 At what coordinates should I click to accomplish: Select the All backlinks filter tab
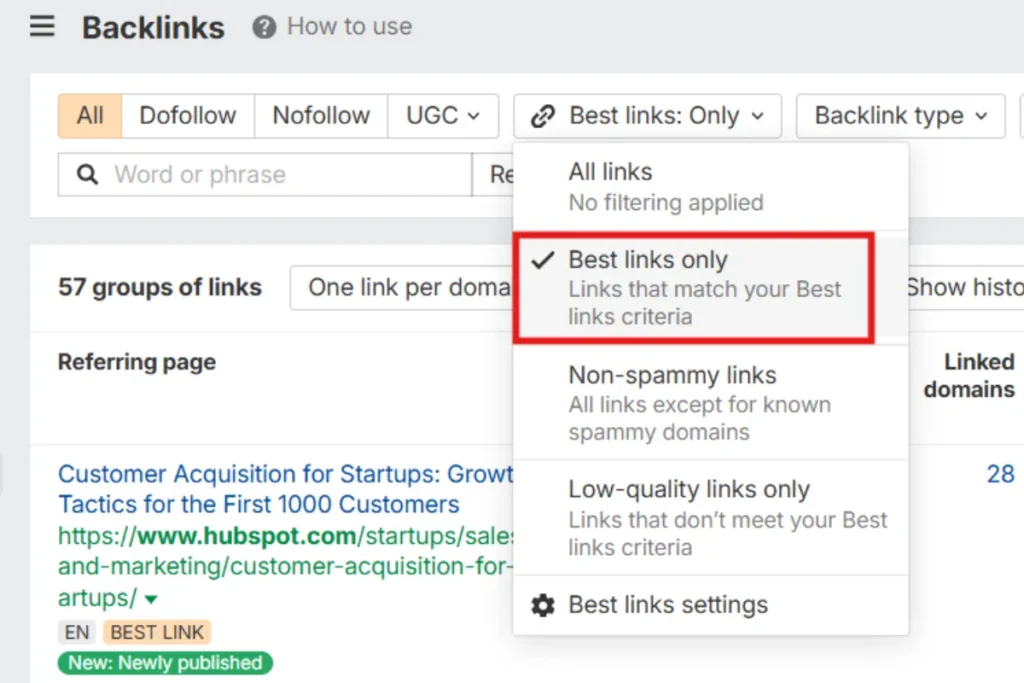click(x=89, y=116)
